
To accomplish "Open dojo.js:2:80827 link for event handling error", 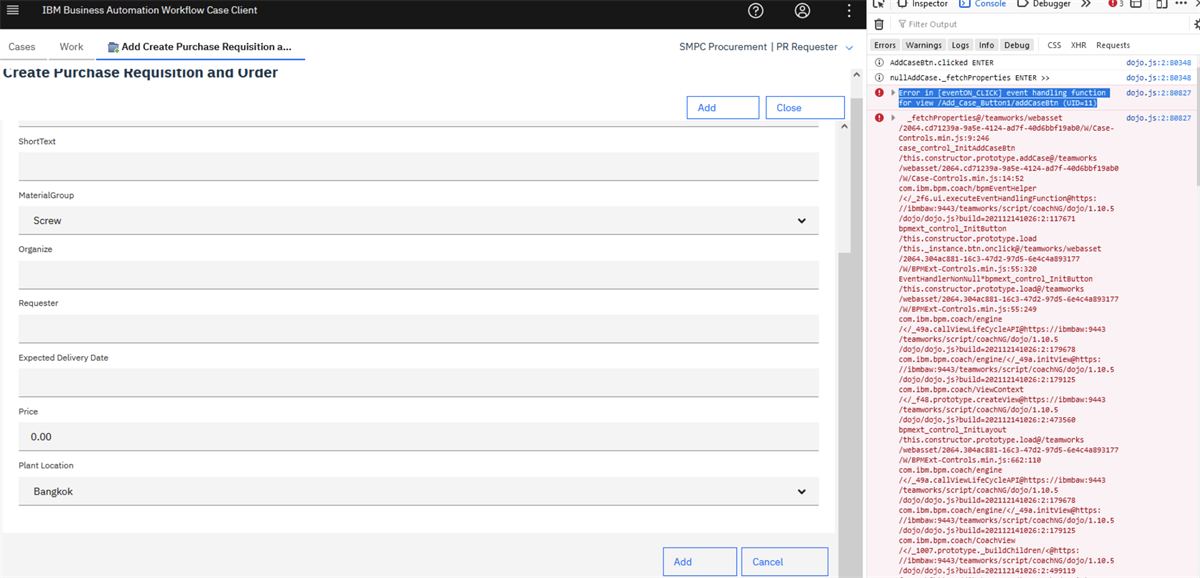I will [x=1158, y=92].
